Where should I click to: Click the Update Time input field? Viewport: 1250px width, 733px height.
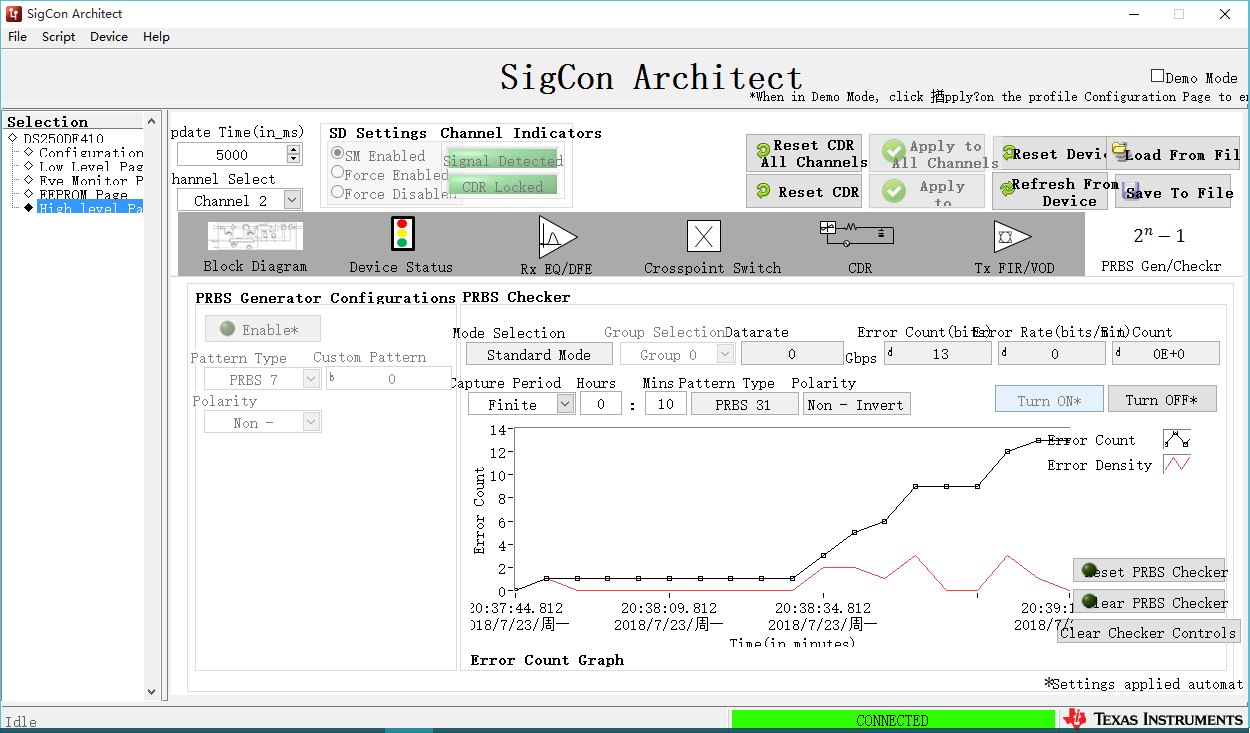click(x=232, y=154)
